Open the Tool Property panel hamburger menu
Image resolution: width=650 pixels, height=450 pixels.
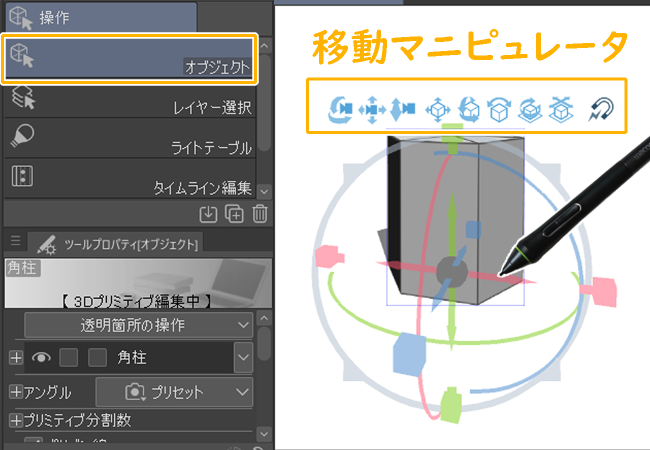coord(15,241)
